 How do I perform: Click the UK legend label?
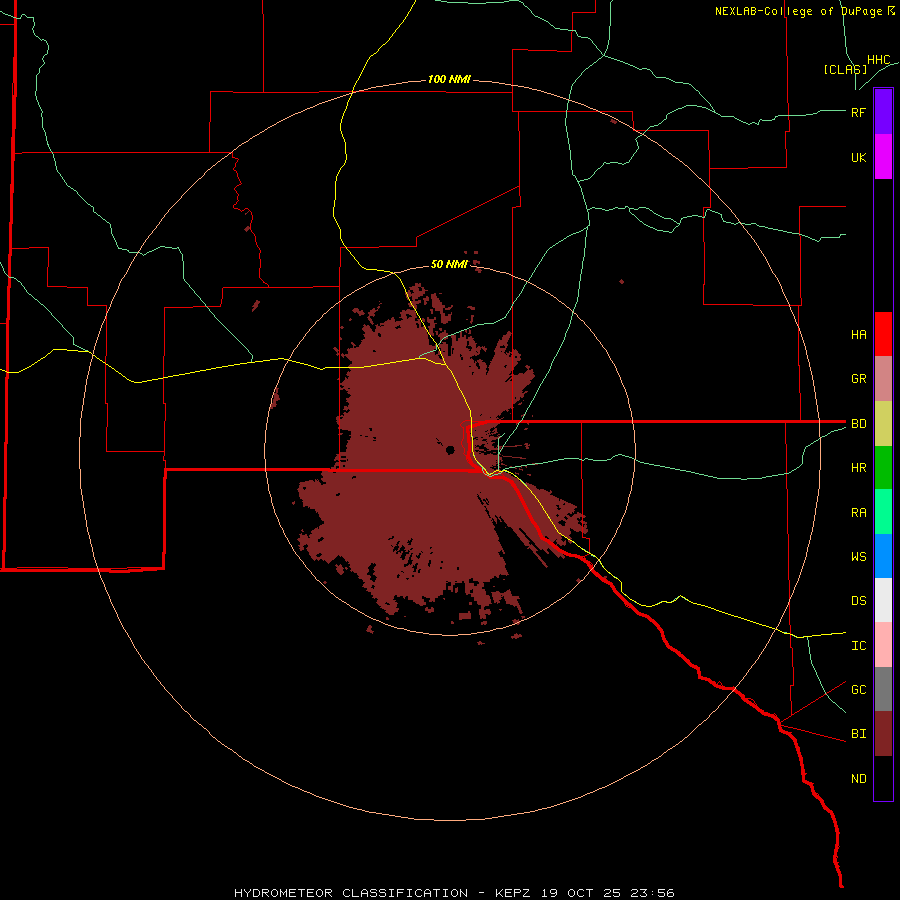[x=858, y=157]
